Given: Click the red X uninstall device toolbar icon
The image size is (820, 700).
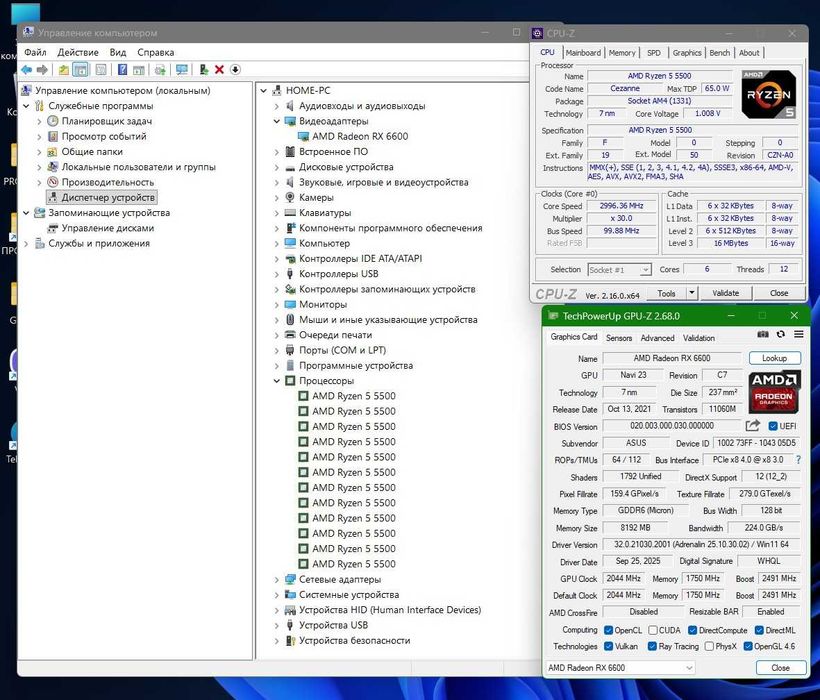Looking at the screenshot, I should tap(219, 69).
